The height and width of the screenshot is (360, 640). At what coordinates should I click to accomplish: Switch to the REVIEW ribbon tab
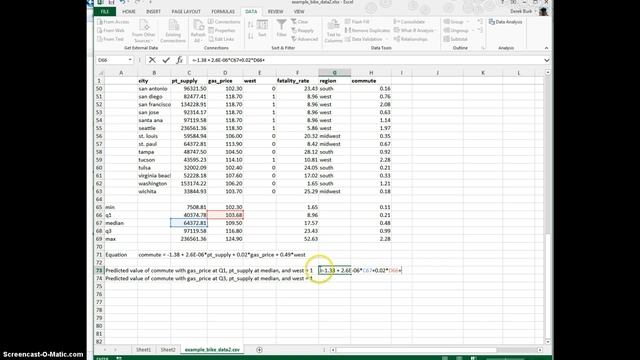pyautogui.click(x=276, y=11)
